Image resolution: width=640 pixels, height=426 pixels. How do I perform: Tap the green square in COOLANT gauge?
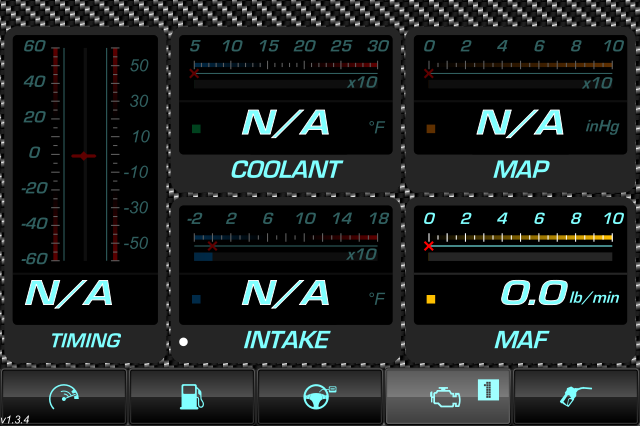click(x=196, y=129)
